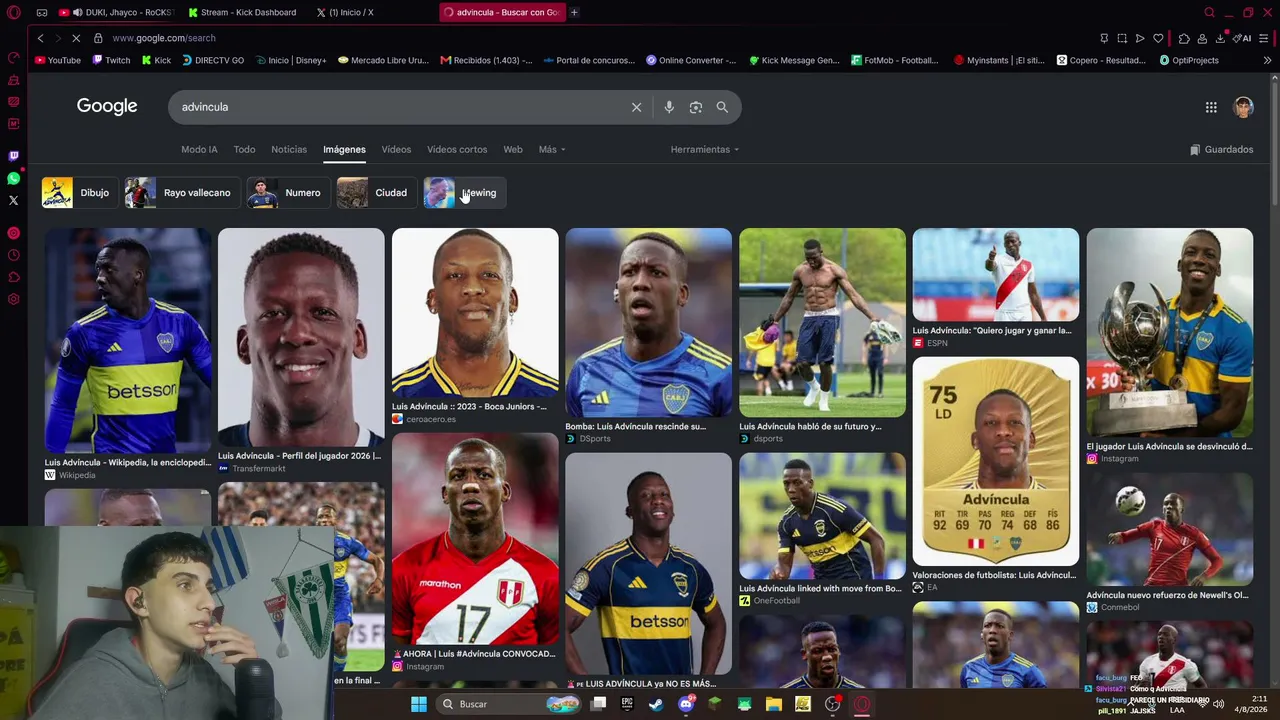This screenshot has width=1280, height=720.
Task: Open the Transfermarkt player profile image
Action: [301, 337]
